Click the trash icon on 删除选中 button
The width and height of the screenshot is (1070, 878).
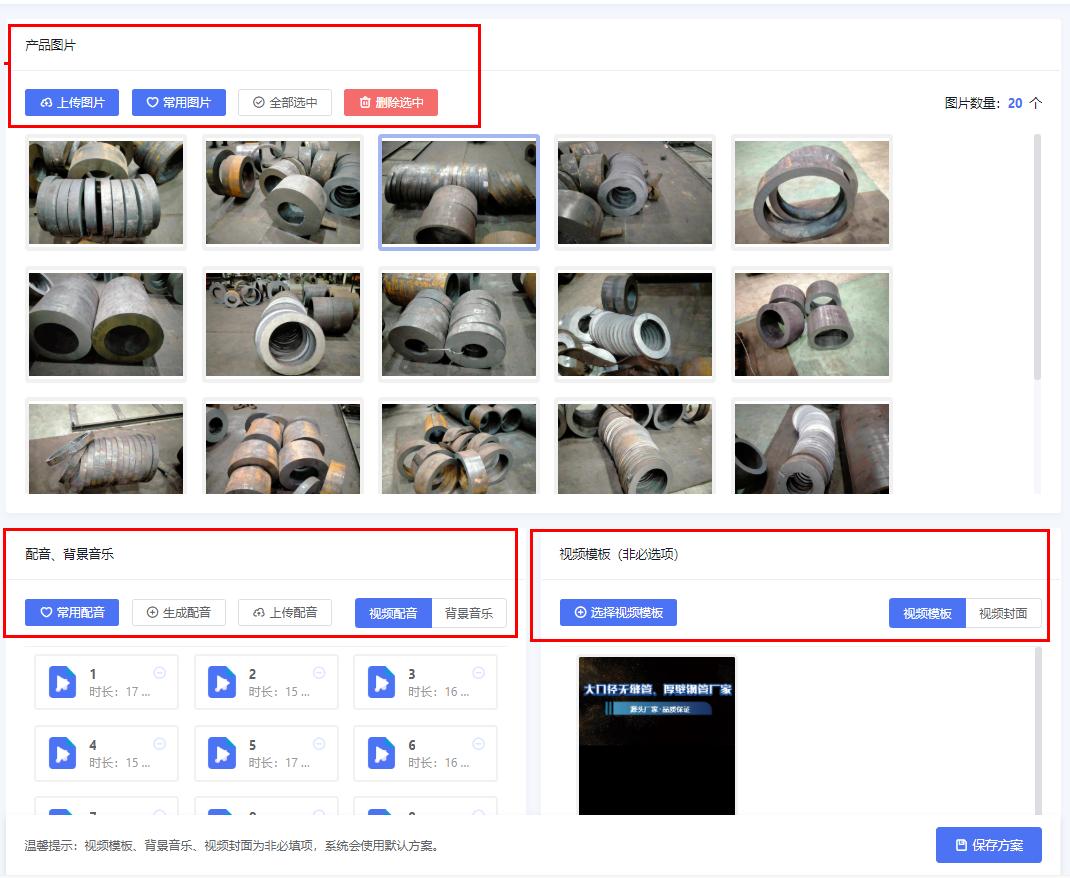(x=362, y=102)
